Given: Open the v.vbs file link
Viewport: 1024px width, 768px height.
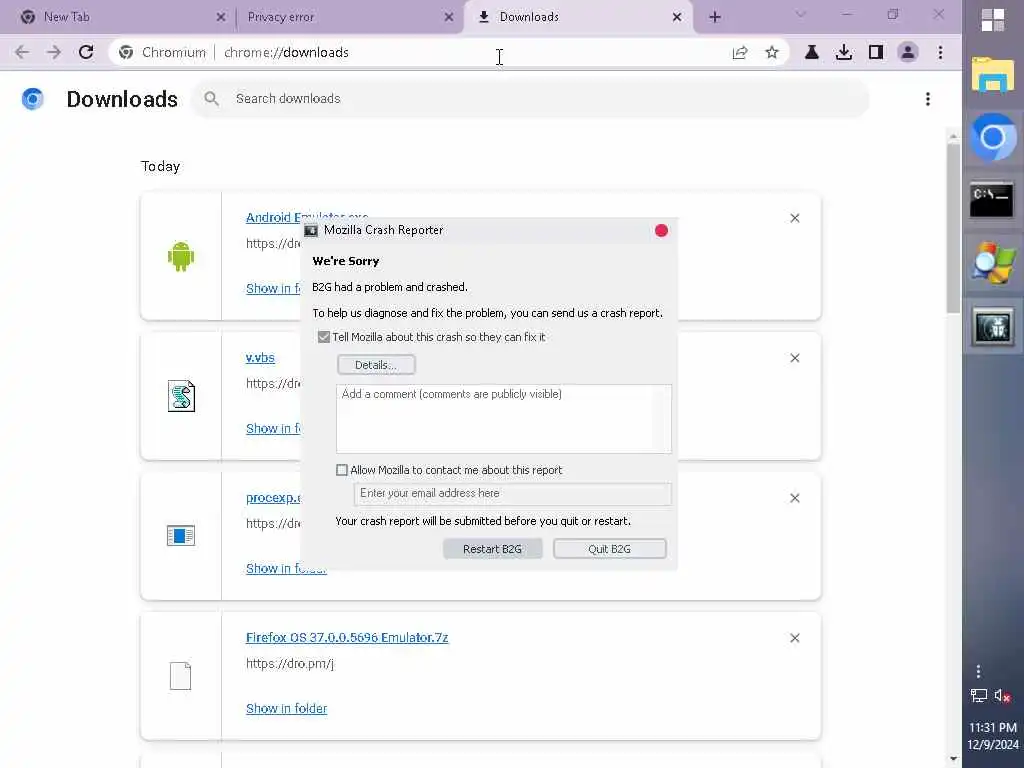Looking at the screenshot, I should (260, 358).
